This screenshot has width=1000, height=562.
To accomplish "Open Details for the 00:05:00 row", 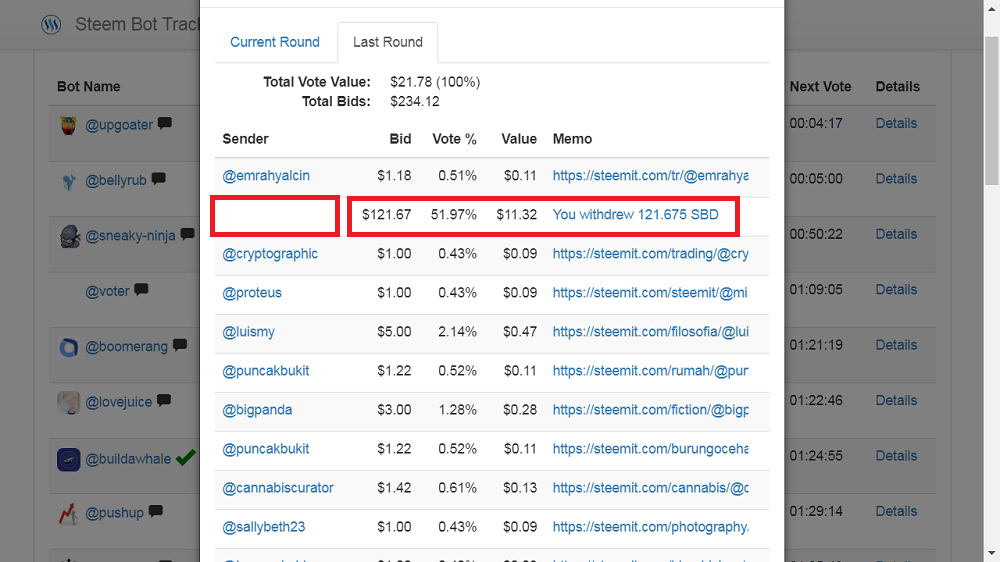I will pos(896,179).
